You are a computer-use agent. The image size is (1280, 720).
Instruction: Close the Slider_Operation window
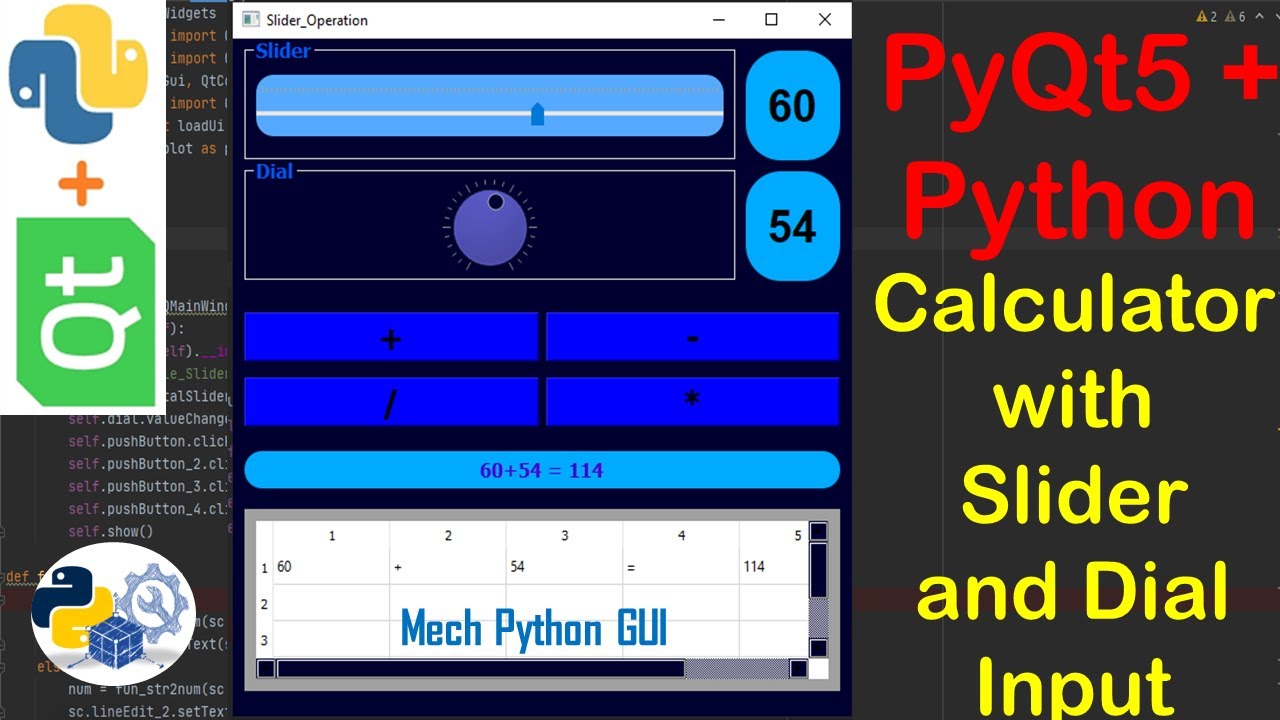(825, 20)
